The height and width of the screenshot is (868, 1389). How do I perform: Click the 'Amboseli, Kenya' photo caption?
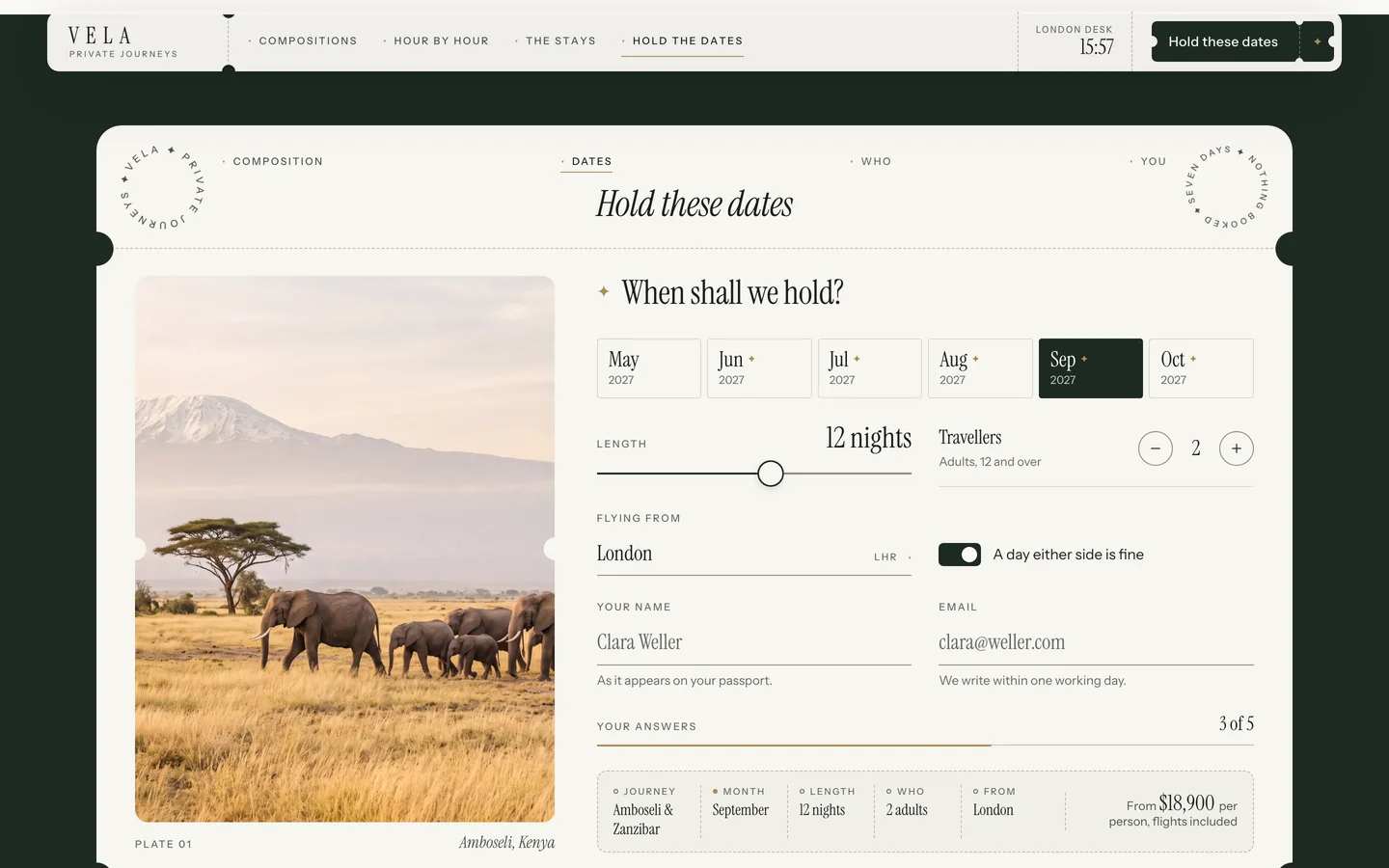506,843
